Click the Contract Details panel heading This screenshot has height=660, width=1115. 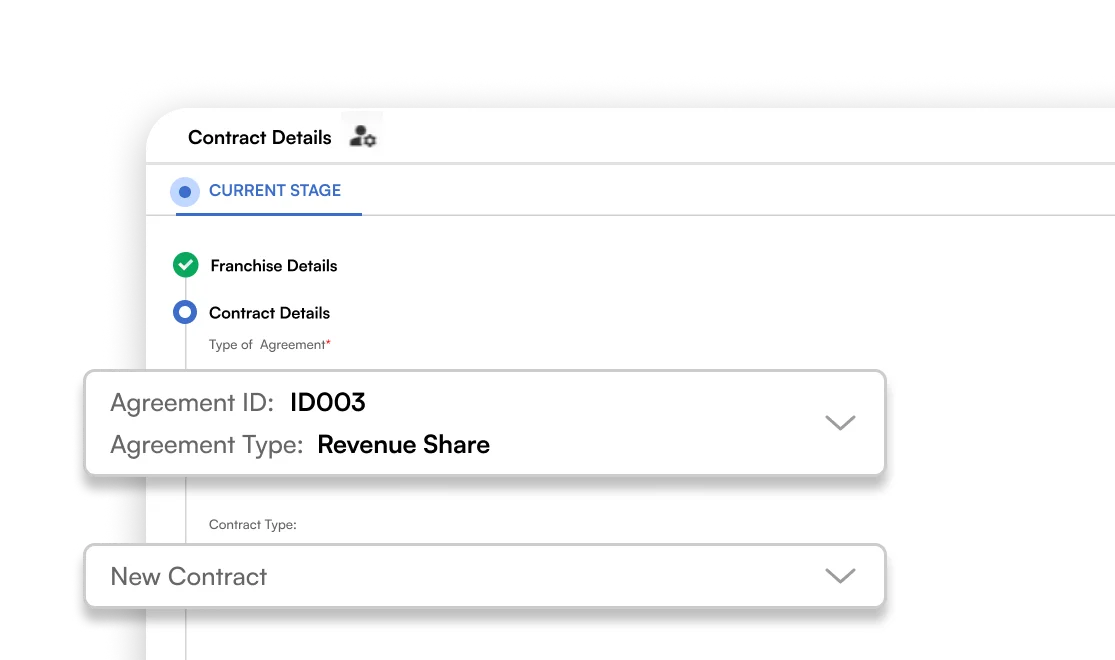coord(260,137)
